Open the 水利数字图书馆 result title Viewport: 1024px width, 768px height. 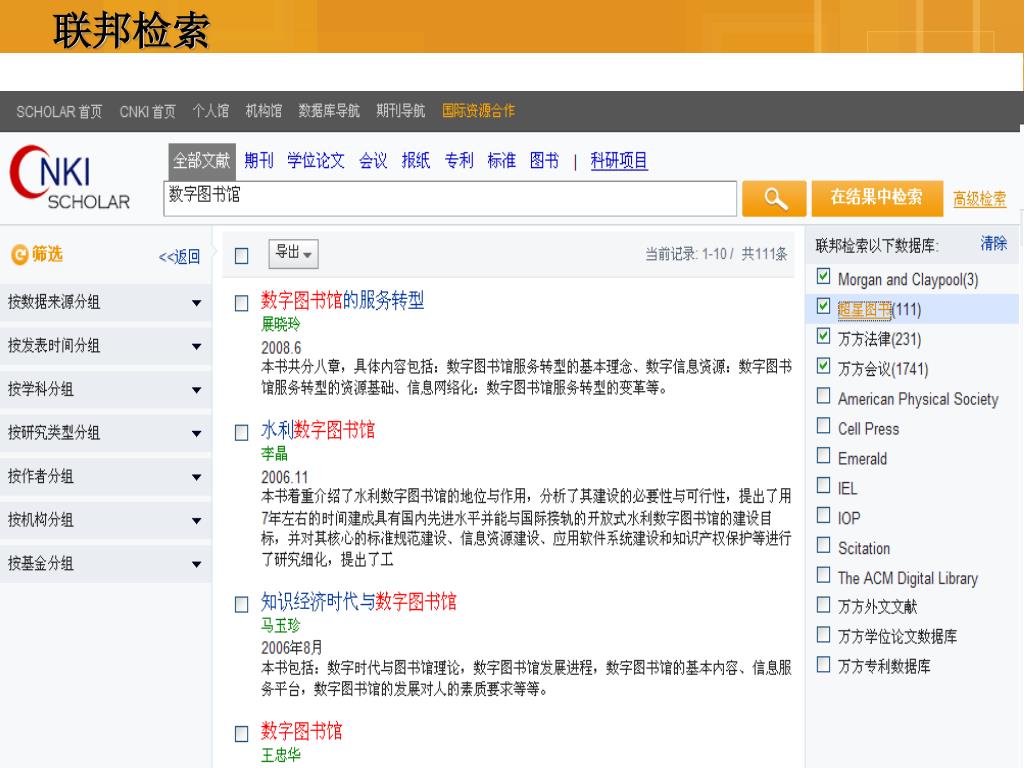(x=317, y=430)
